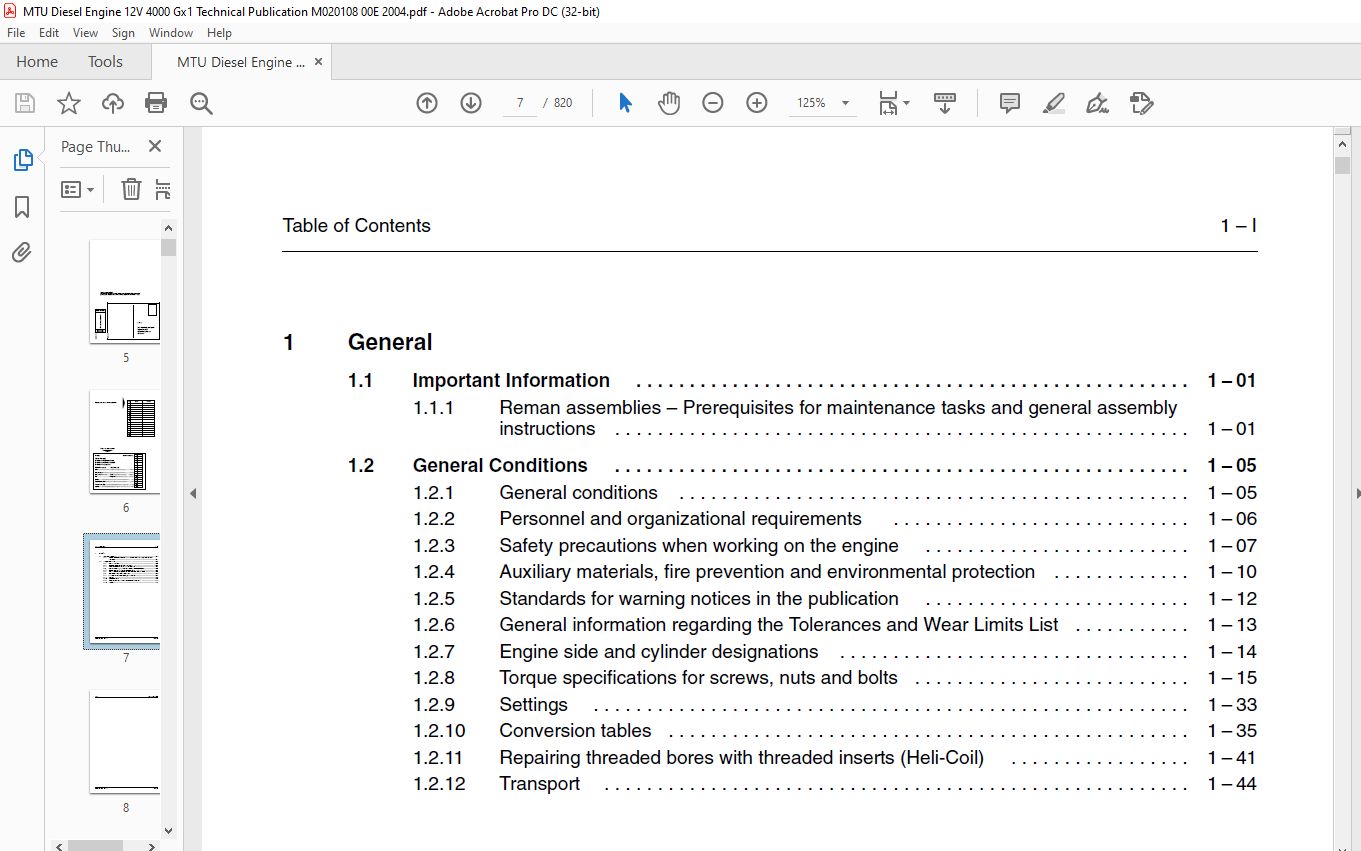The image size is (1361, 851).
Task: Go to previous page with the up arrow
Action: [x=427, y=103]
